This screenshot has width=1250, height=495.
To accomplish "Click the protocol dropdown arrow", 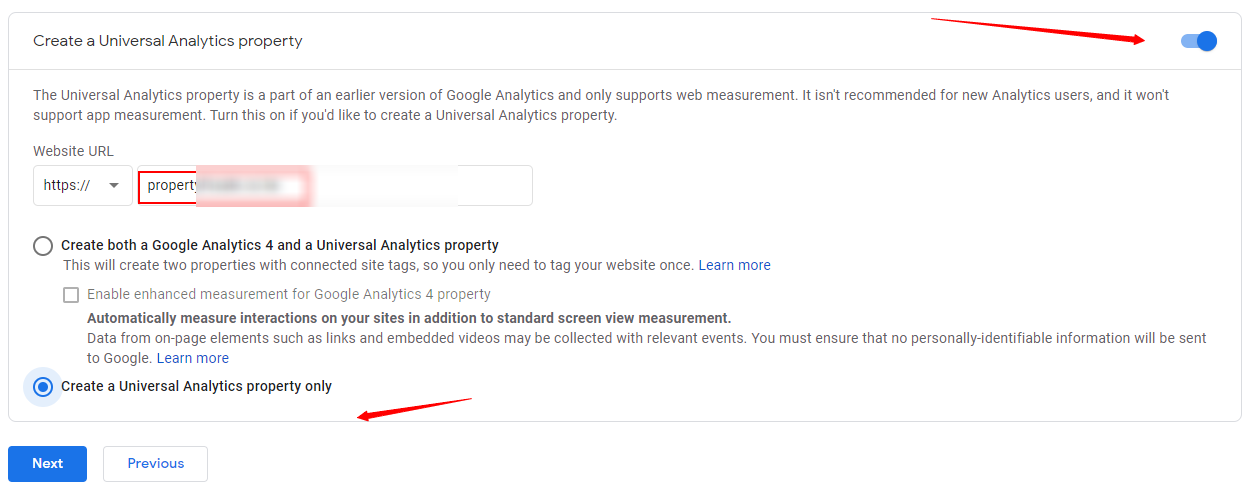I will (114, 186).
